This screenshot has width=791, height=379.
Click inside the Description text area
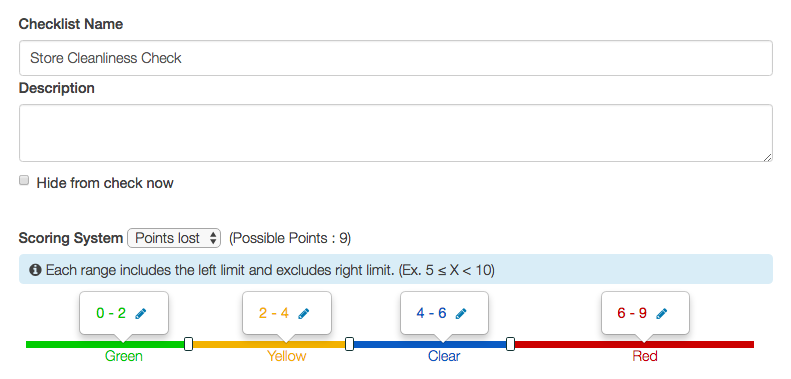pos(396,133)
